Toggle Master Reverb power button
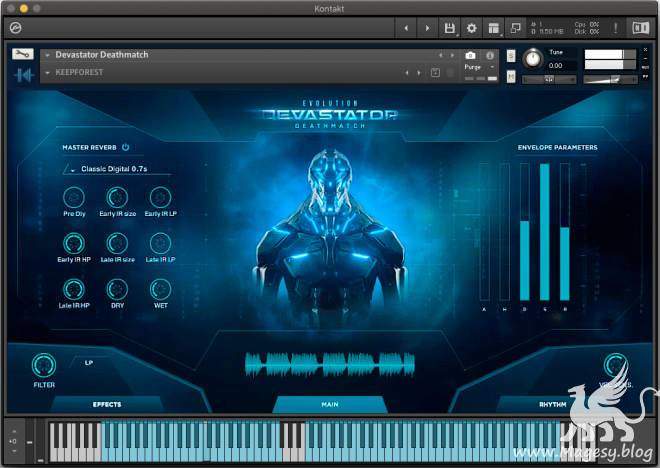The width and height of the screenshot is (660, 468). 125,147
